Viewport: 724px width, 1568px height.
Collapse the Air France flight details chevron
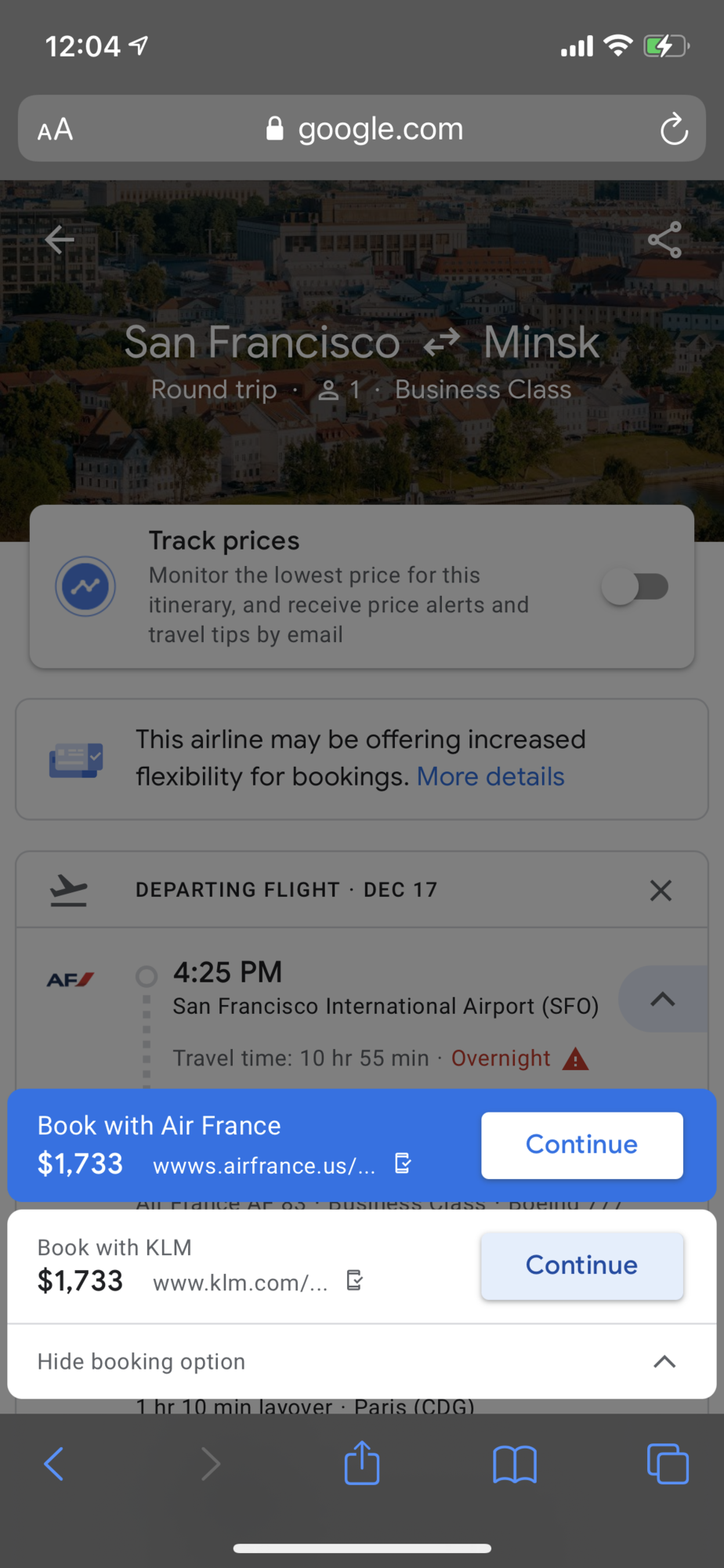tap(663, 999)
